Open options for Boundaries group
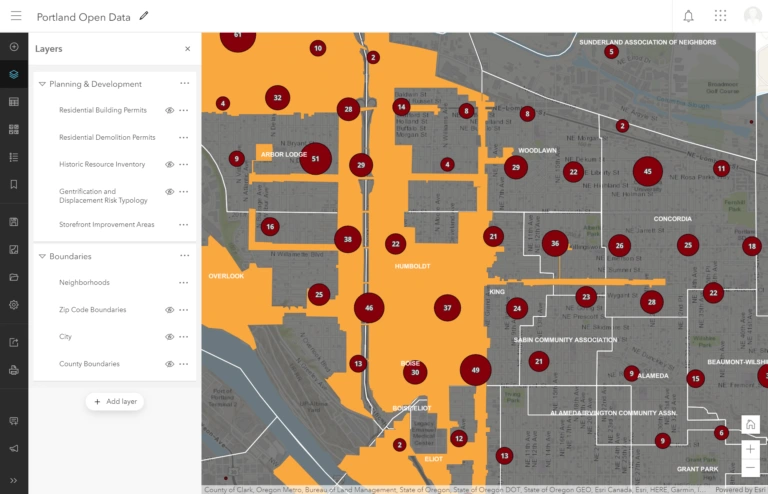Viewport: 768px width, 494px height. [x=185, y=256]
